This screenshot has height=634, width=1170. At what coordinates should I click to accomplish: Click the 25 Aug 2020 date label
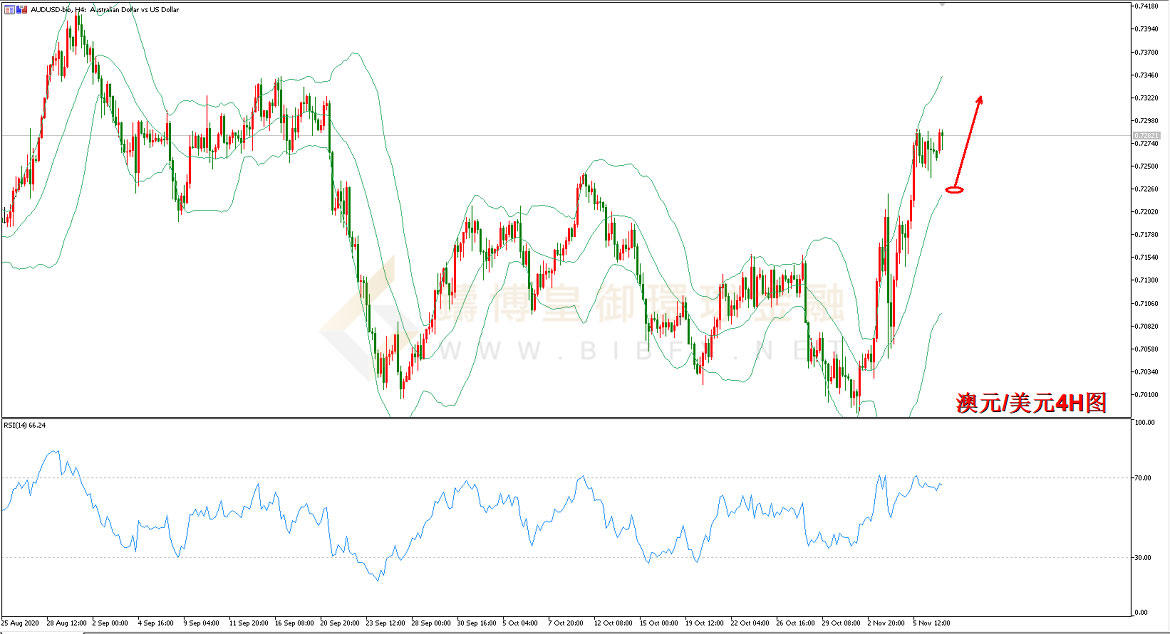20,621
